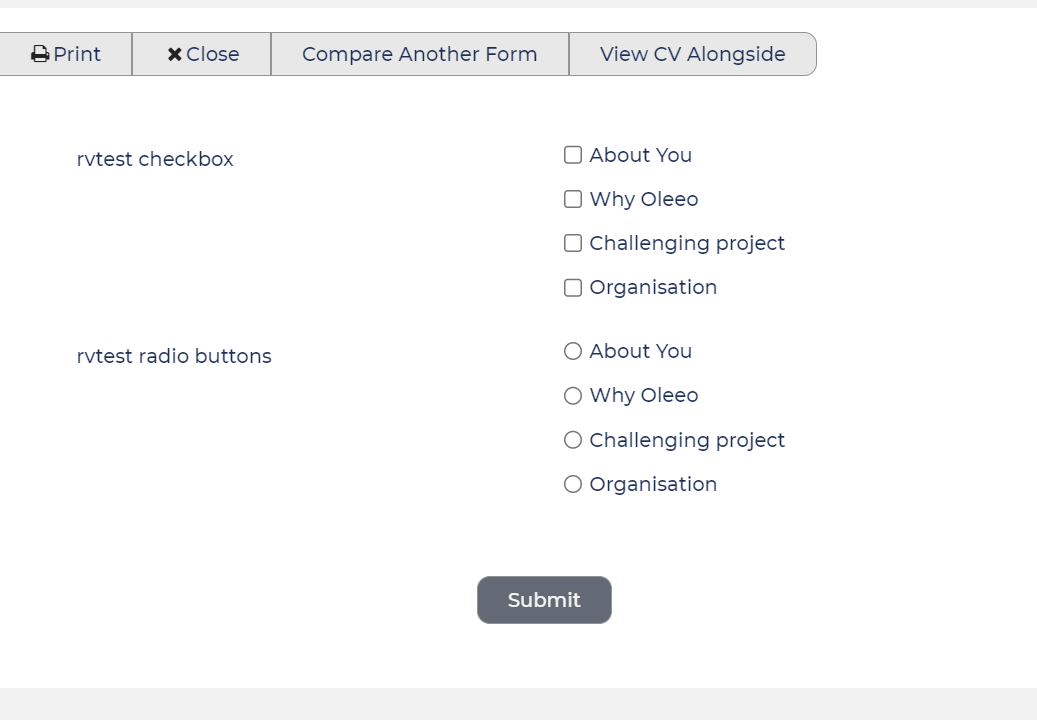This screenshot has width=1037, height=720.
Task: Enable the Challenging project checkbox
Action: (x=573, y=243)
